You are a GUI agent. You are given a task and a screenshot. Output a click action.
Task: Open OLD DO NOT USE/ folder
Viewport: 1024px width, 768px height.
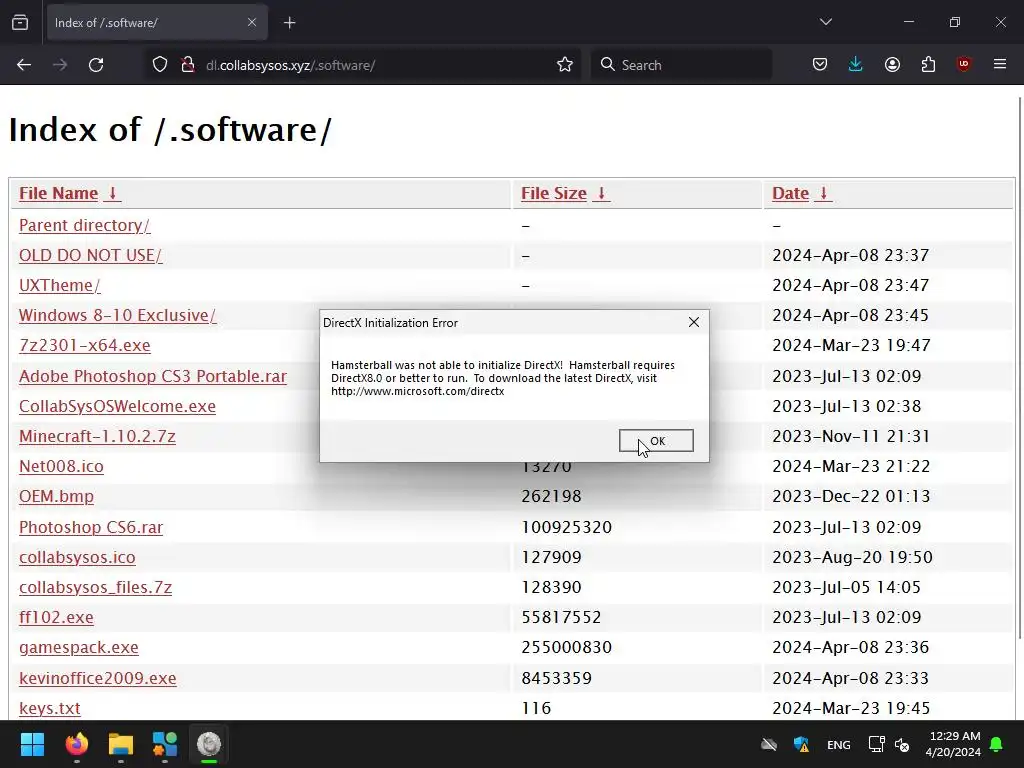coord(91,255)
